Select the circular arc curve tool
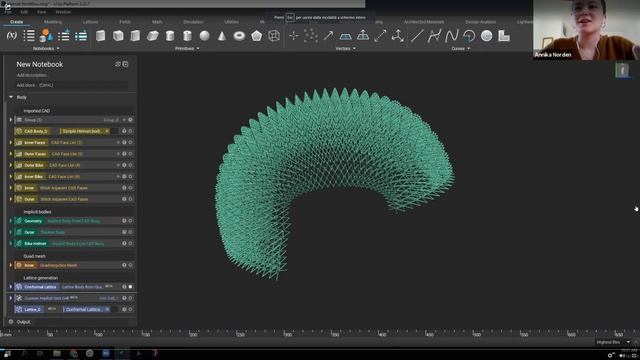 coord(469,36)
